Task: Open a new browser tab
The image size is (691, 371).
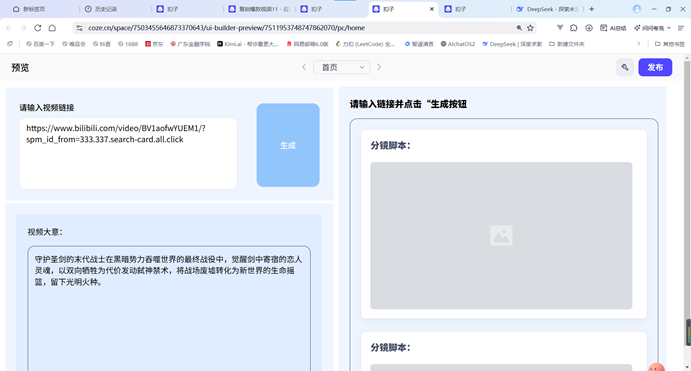Action: click(x=591, y=9)
